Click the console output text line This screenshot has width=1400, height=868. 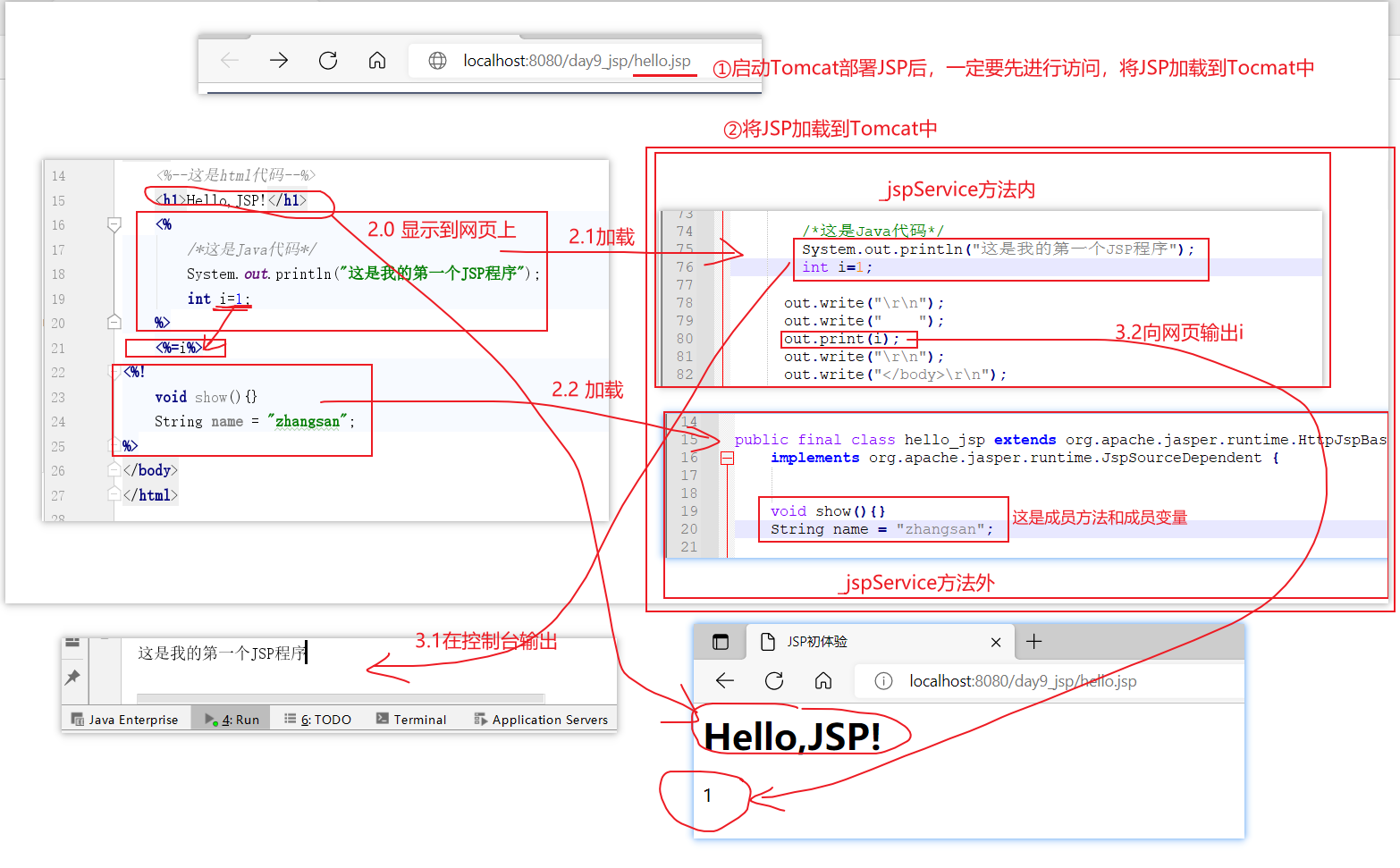[x=222, y=653]
